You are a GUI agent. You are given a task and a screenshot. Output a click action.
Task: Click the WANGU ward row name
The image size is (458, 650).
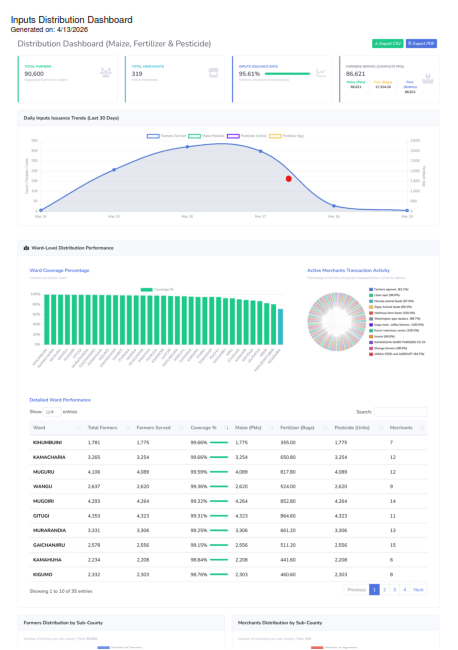pos(42,486)
